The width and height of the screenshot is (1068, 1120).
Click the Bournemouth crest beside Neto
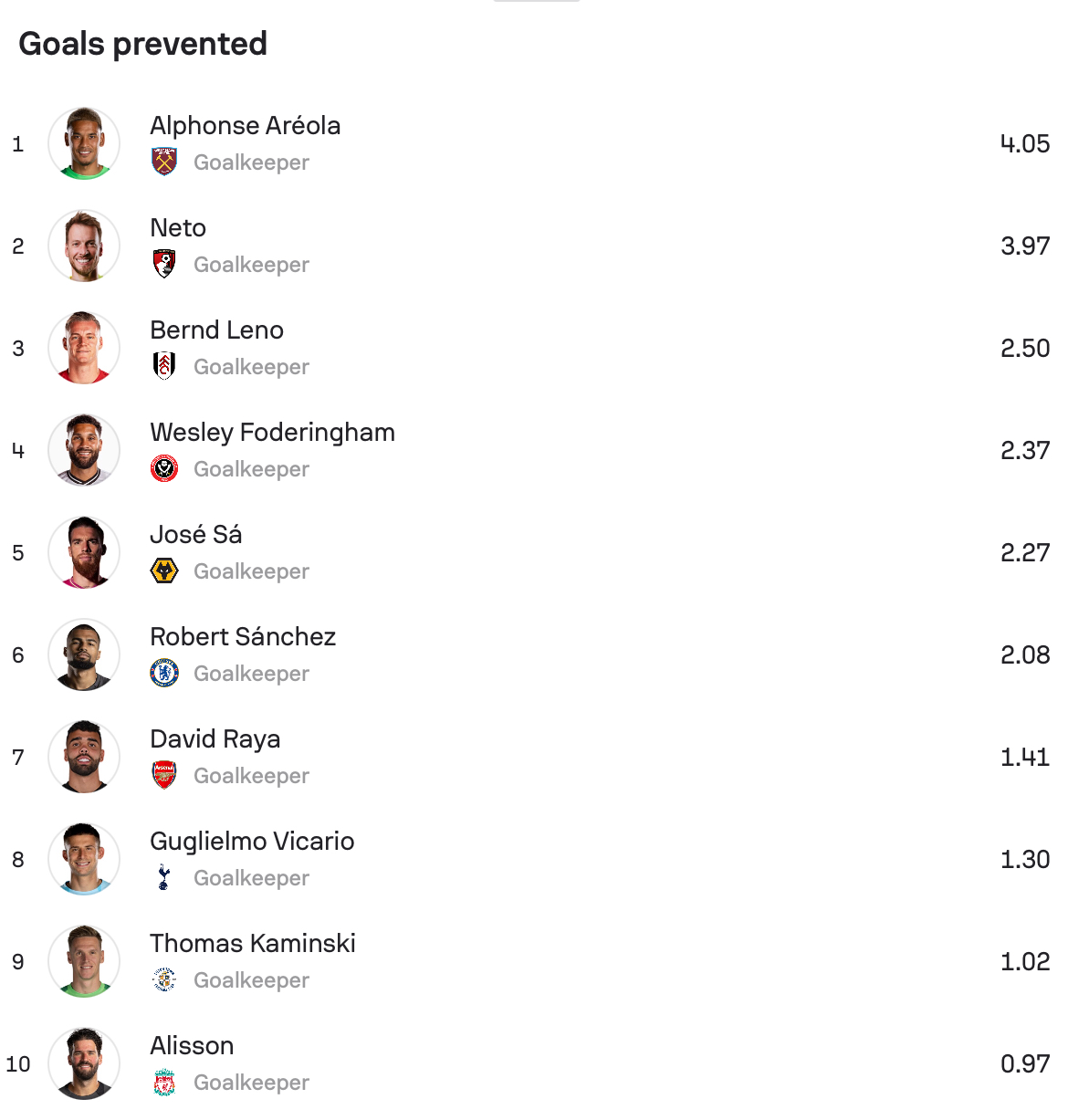pos(164,264)
